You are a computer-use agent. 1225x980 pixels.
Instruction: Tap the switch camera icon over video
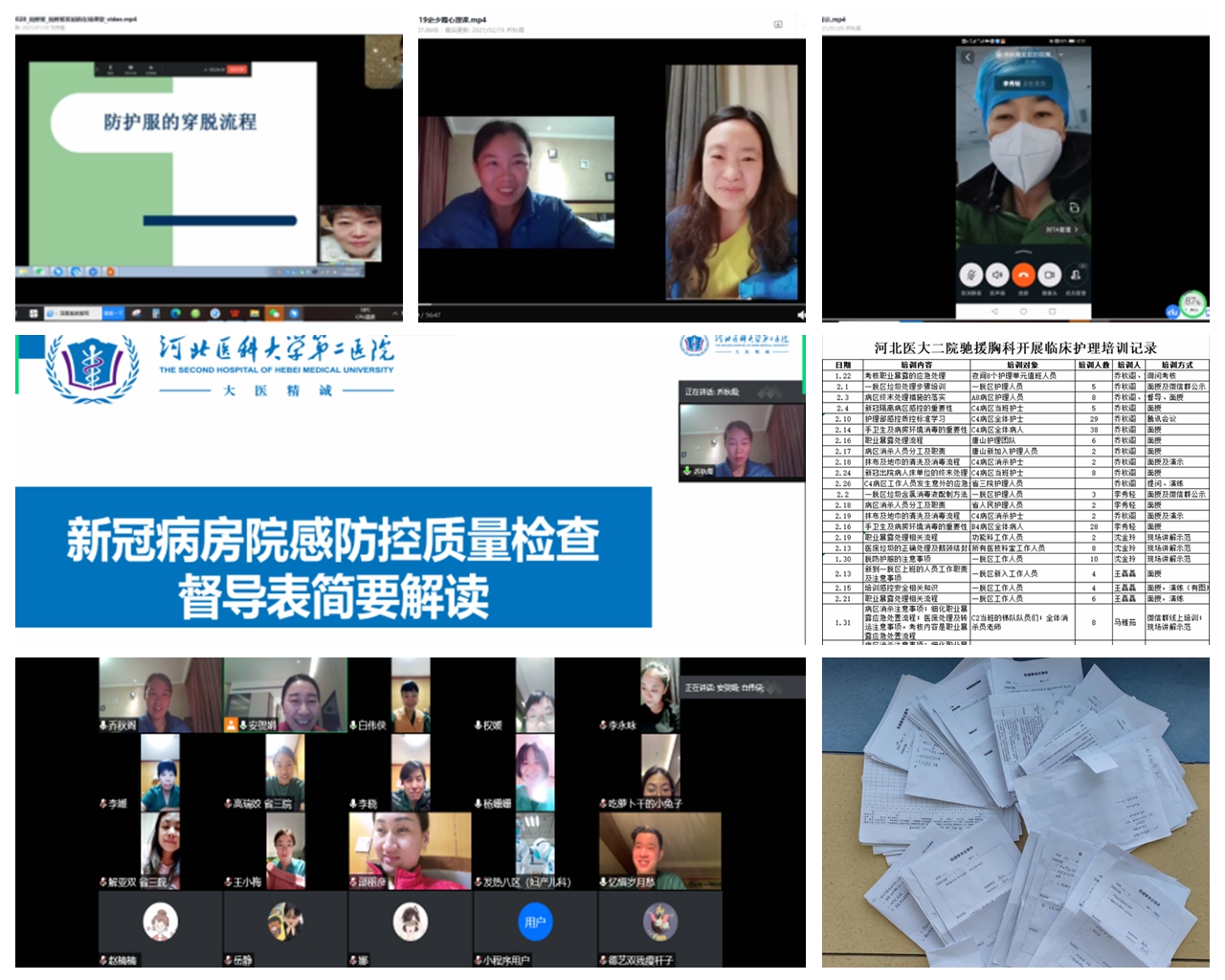point(1074,208)
